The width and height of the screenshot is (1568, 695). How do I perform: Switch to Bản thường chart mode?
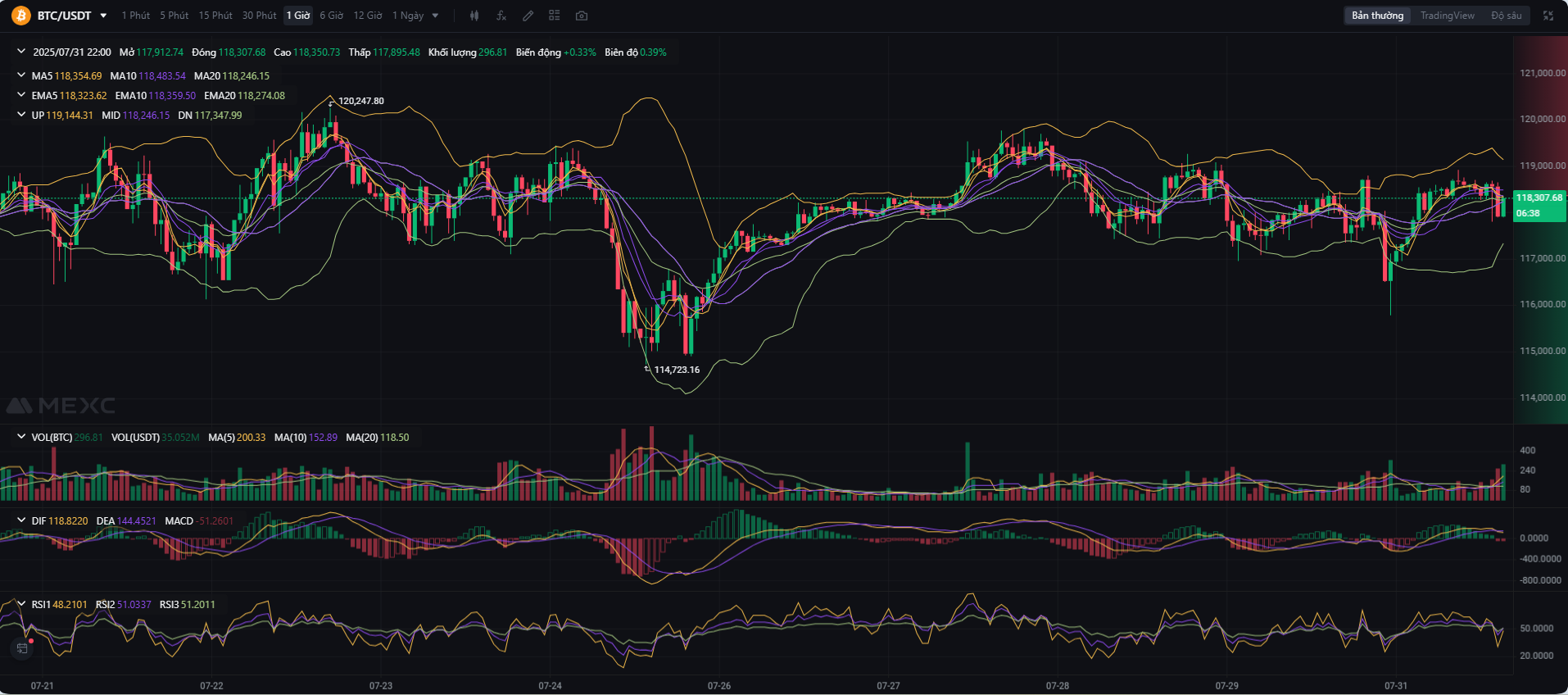(x=1377, y=16)
